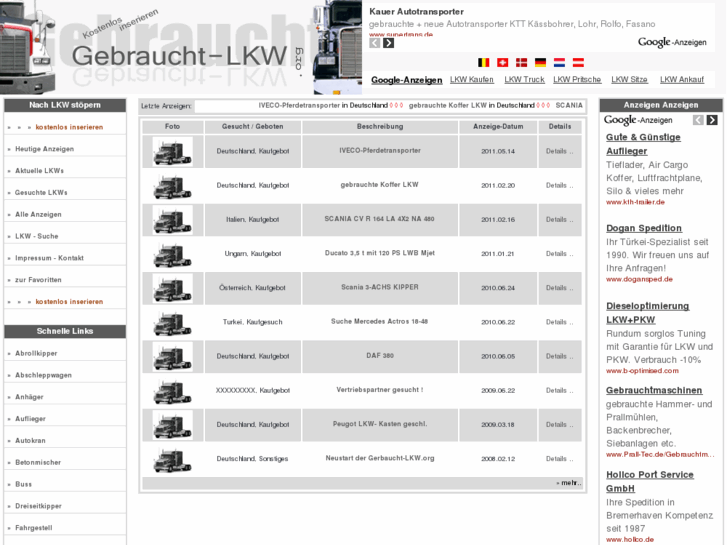Image resolution: width=727 pixels, height=545 pixels.
Task: Open truck thumbnail for DAF 380 listing
Action: [172, 356]
